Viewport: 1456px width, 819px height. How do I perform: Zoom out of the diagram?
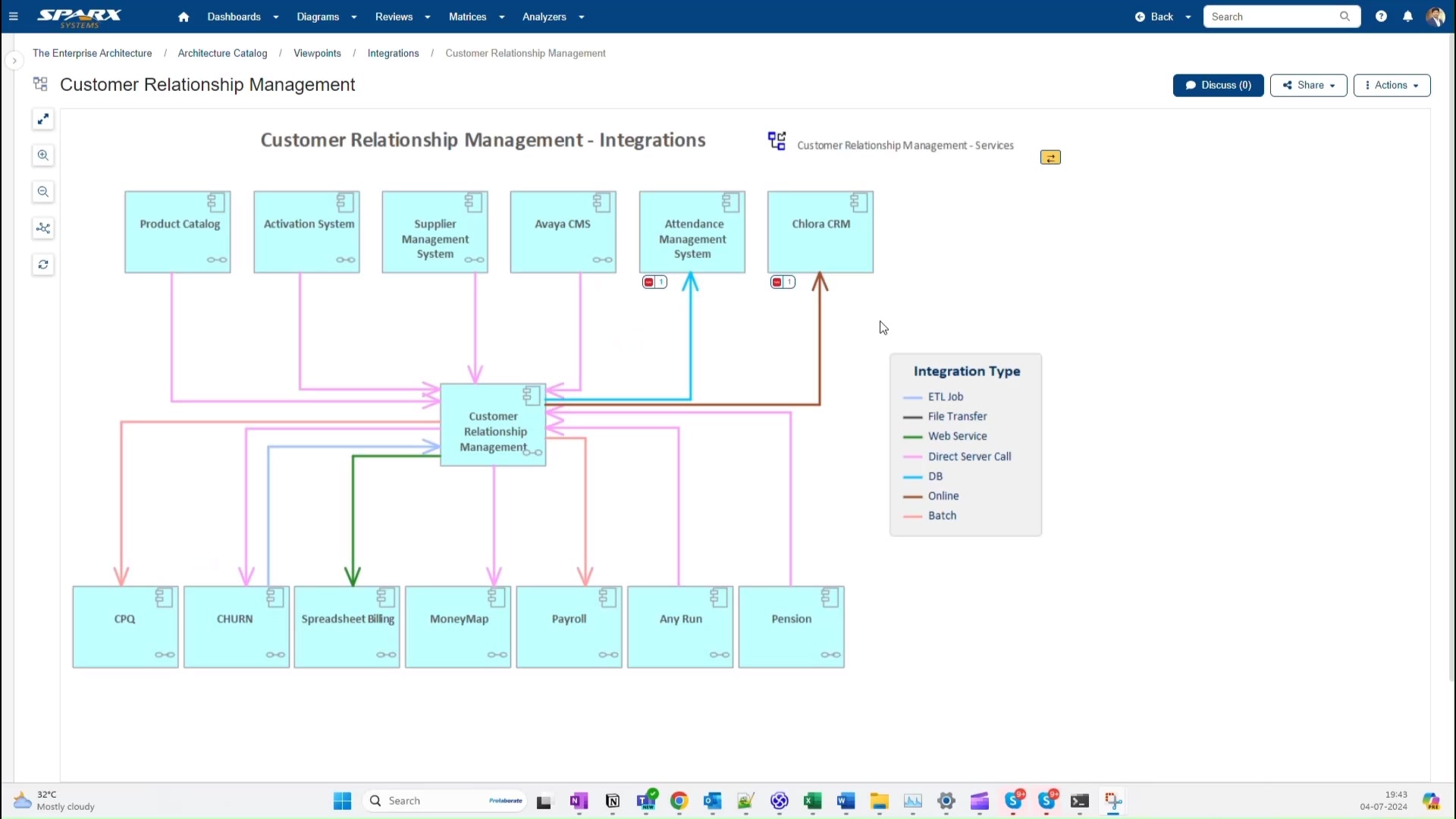[43, 192]
